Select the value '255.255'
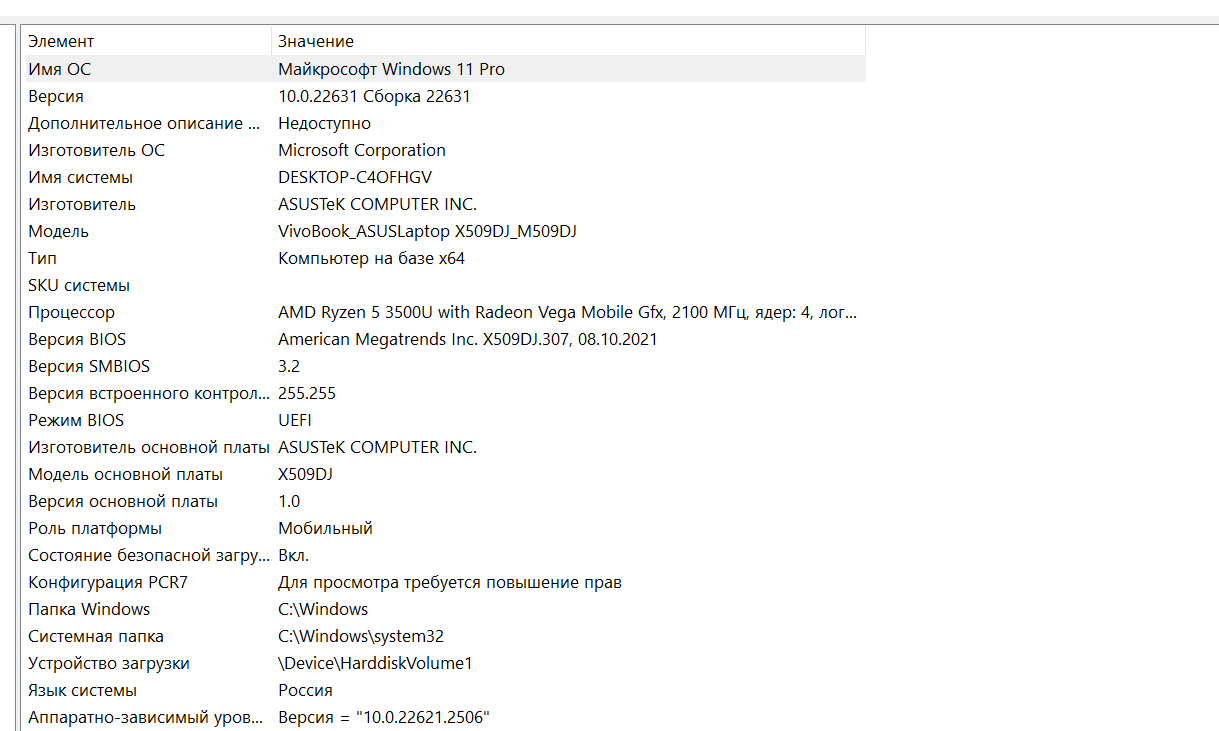Screen dimensions: 1219x731 [307, 393]
